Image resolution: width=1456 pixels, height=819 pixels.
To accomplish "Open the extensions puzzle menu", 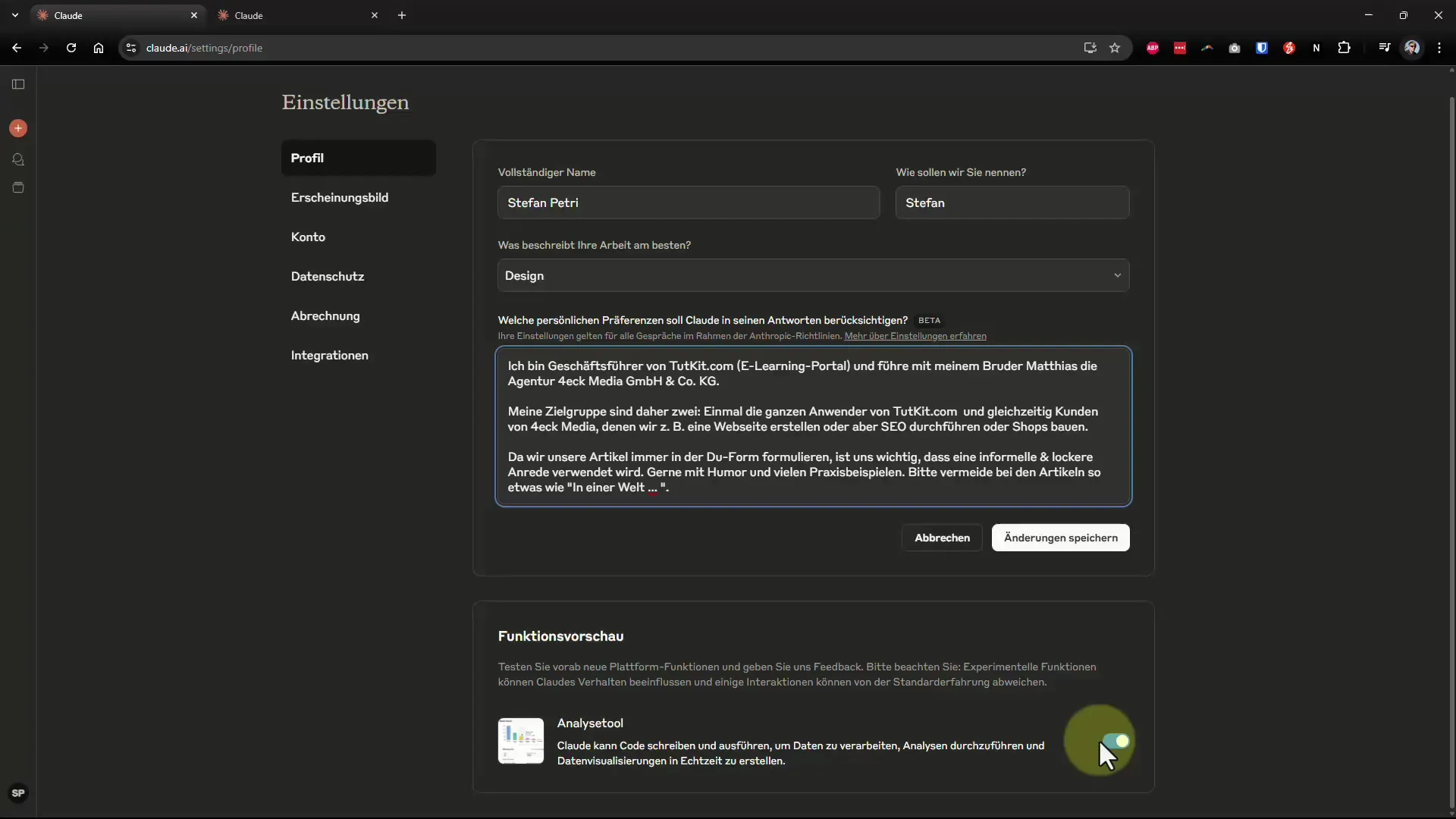I will pos(1345,48).
